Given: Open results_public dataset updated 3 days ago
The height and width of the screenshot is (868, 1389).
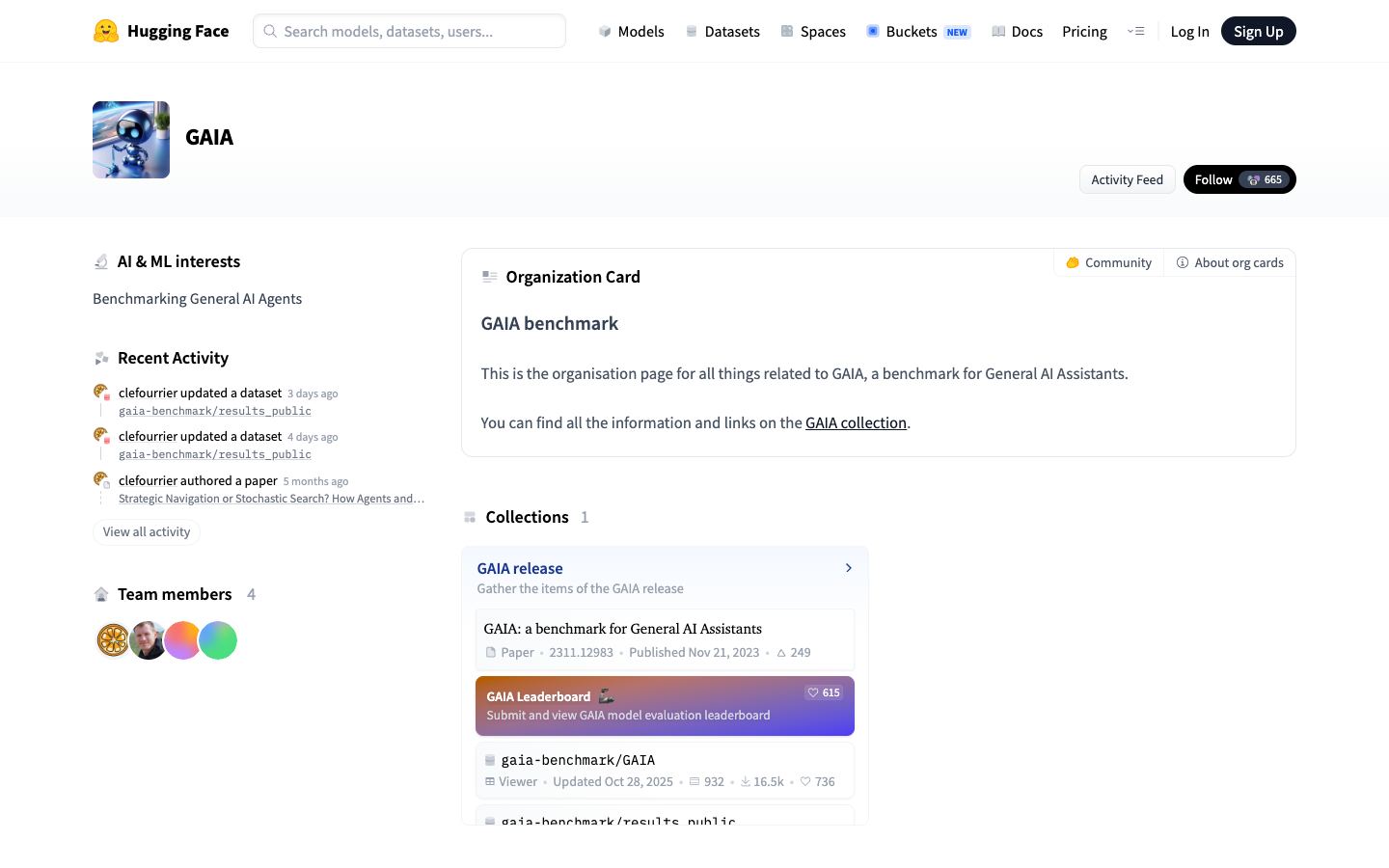Looking at the screenshot, I should [x=215, y=411].
